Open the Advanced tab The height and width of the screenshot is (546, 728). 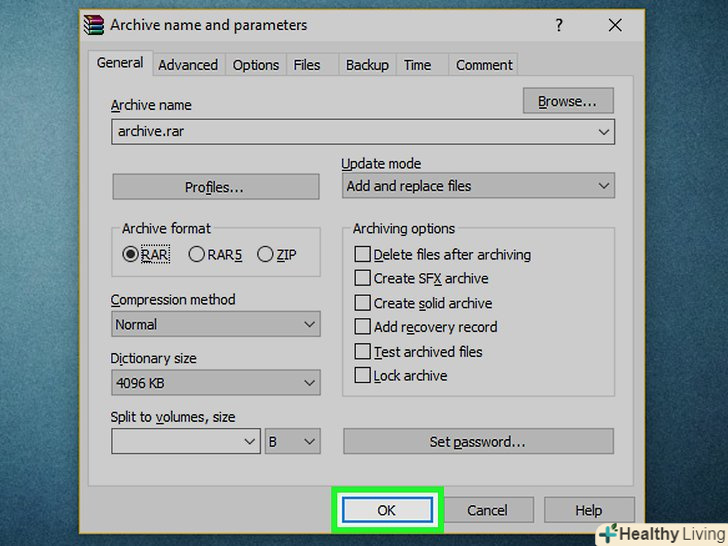(188, 65)
